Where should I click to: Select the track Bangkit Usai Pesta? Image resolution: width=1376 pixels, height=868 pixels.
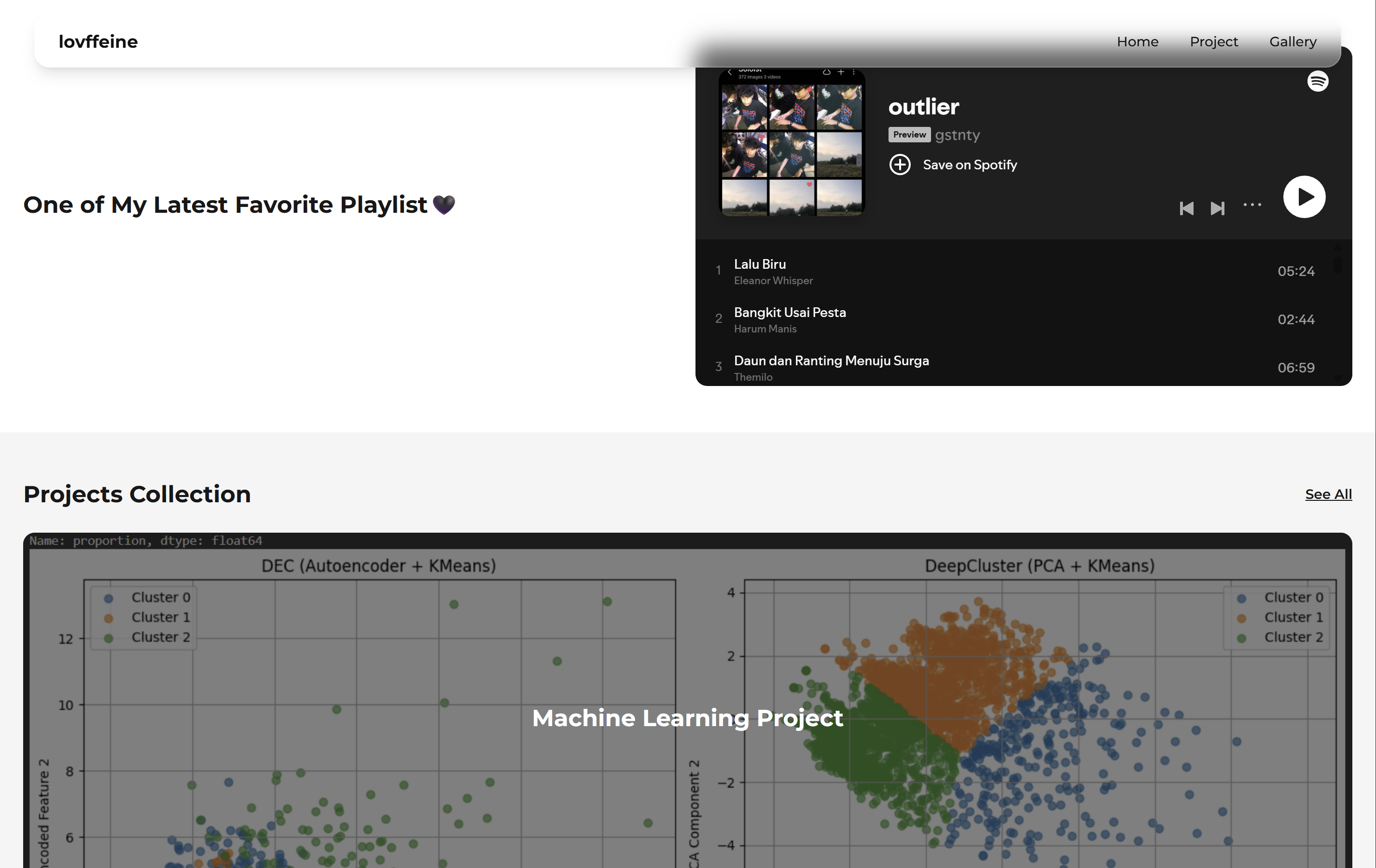coord(790,313)
